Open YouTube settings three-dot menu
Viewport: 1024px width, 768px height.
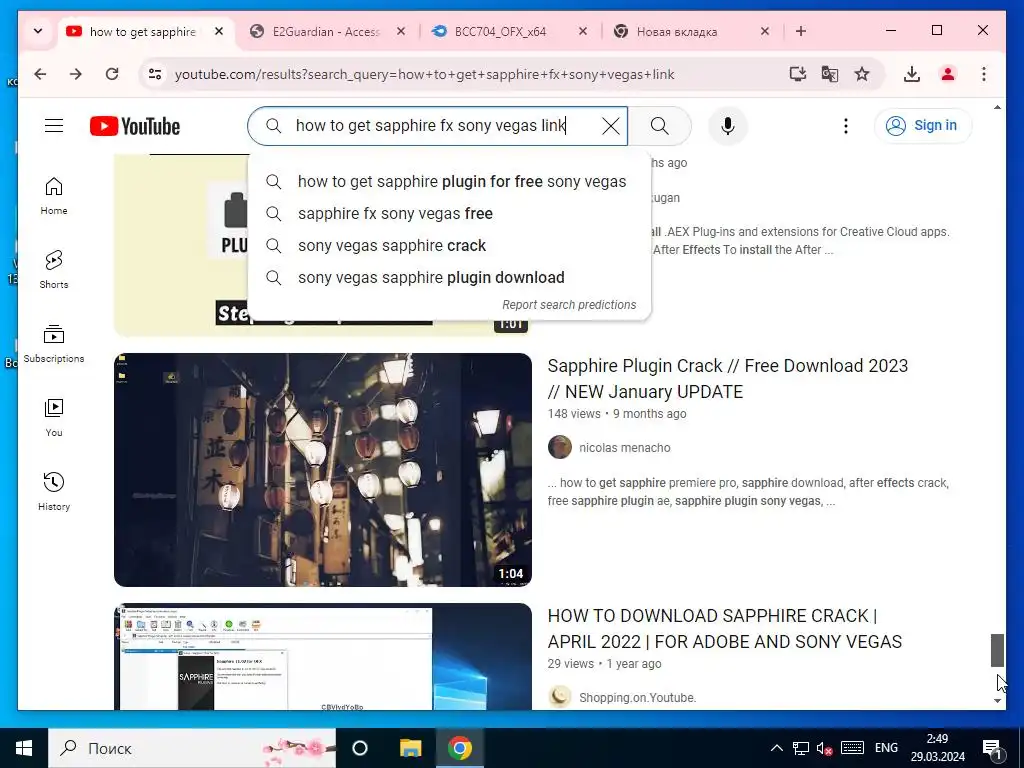click(x=846, y=125)
